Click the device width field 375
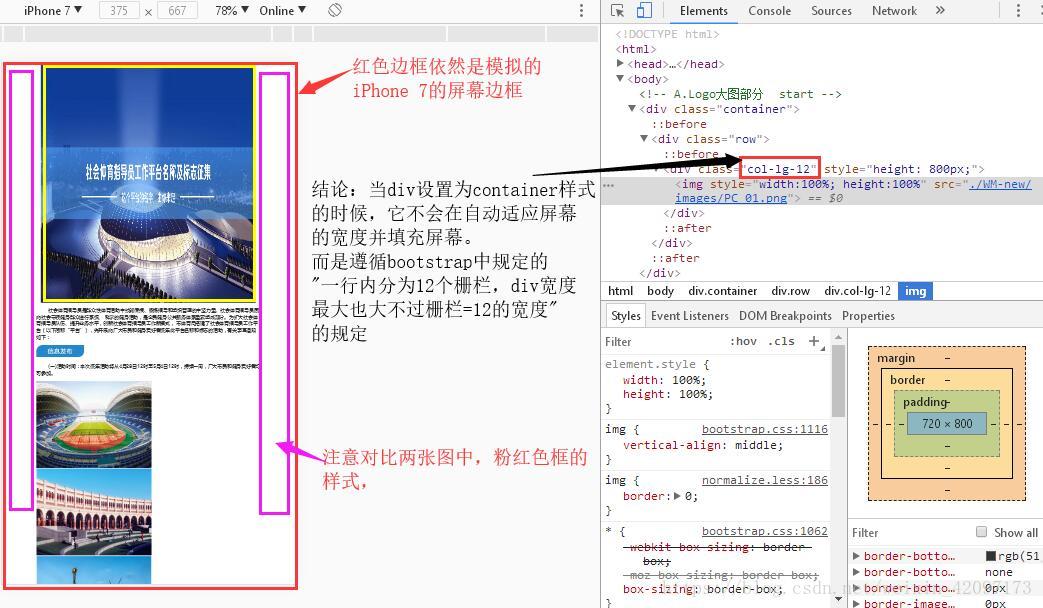Image resolution: width=1043 pixels, height=608 pixels. coord(119,11)
